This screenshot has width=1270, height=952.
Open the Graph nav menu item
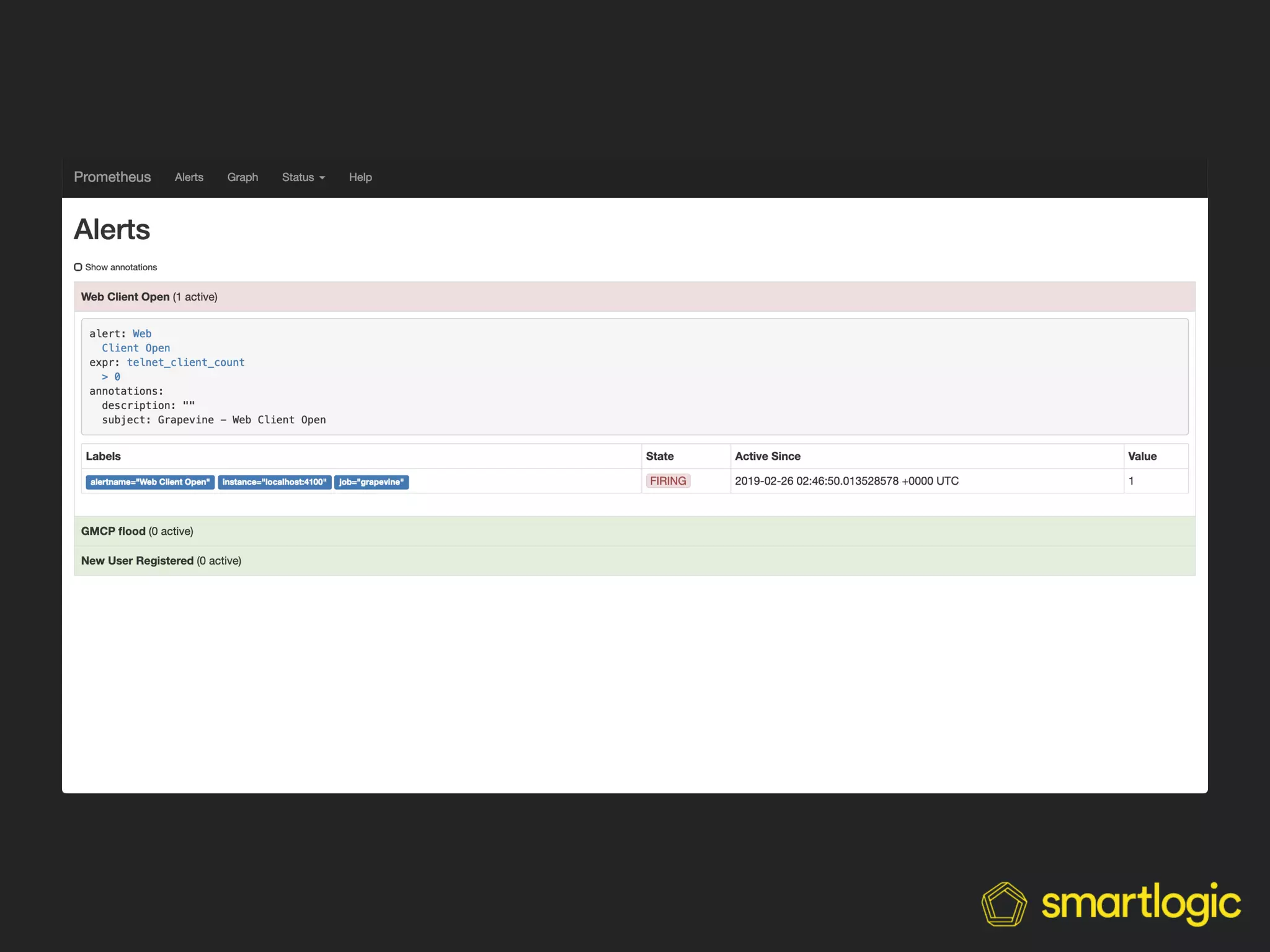pyautogui.click(x=242, y=177)
